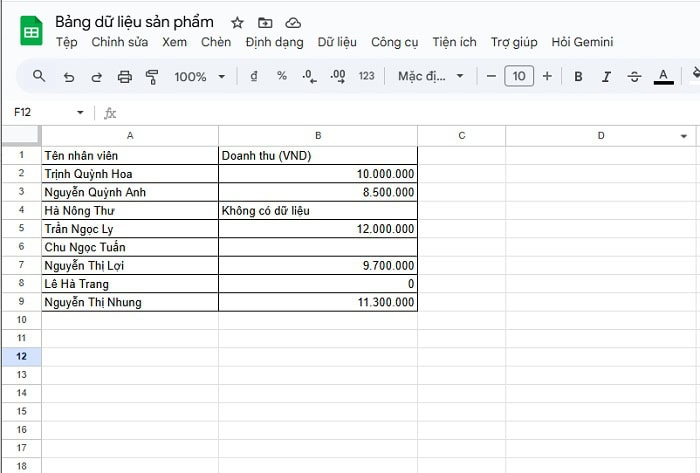Select column B header

pos(318,136)
